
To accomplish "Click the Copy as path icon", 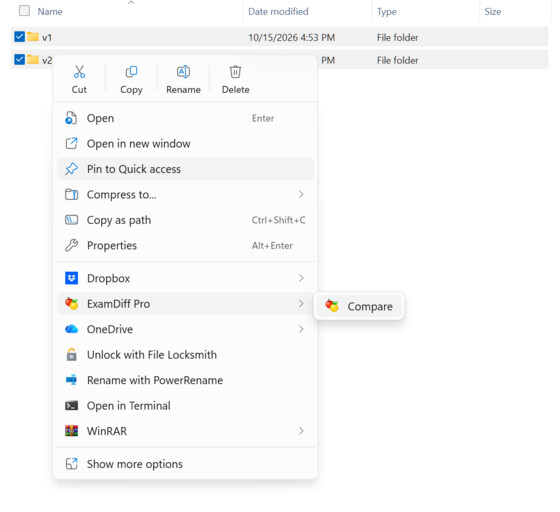I will click(x=71, y=220).
